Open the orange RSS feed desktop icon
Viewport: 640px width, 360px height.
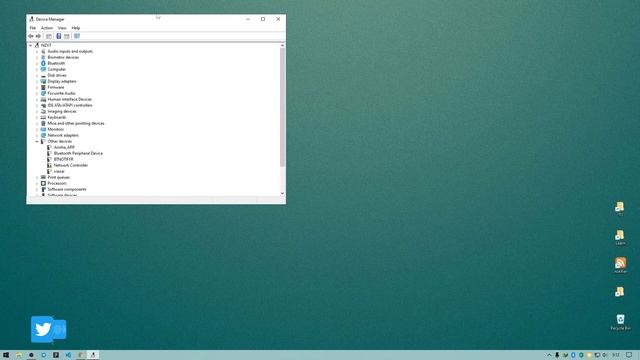tap(620, 263)
